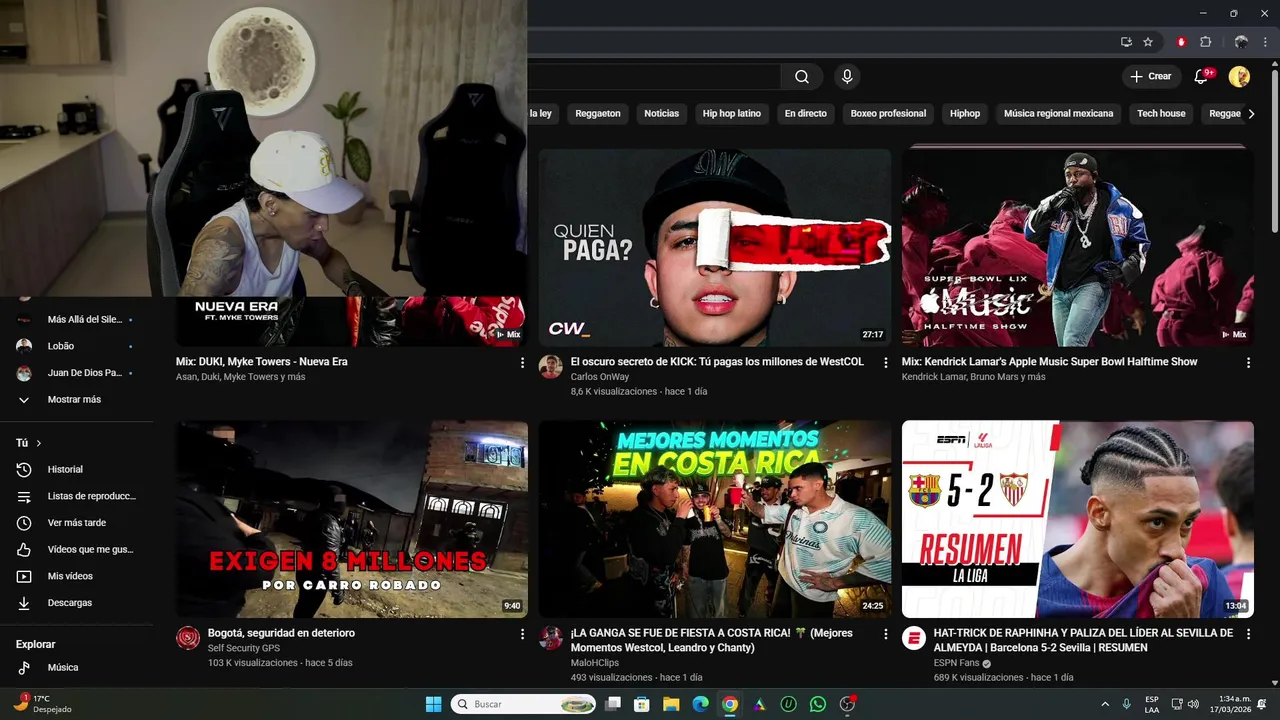
Task: Play the Quien Paga KICK thumbnail
Action: coord(715,248)
